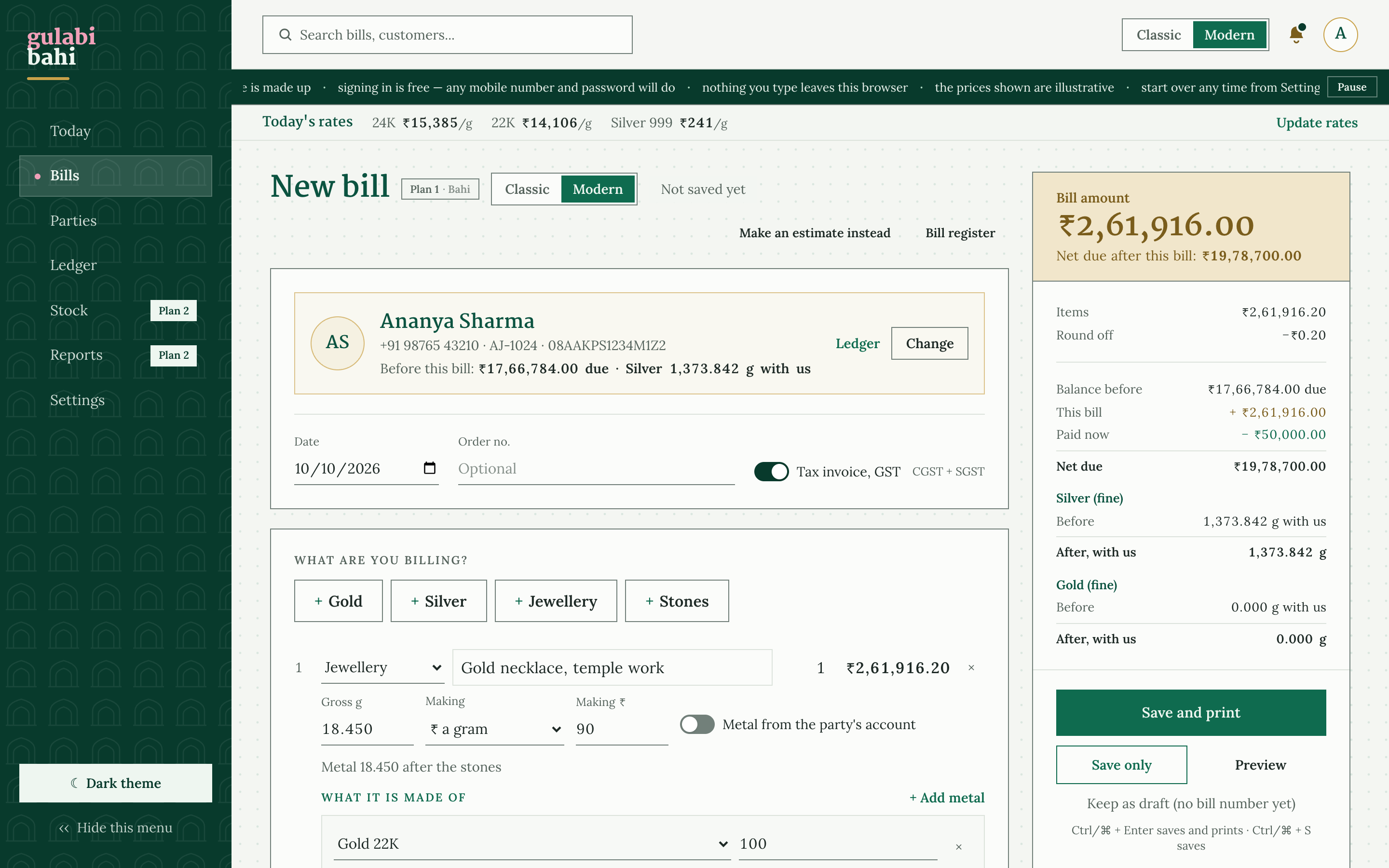Viewport: 1389px width, 868px height.
Task: Select Modern in the top bar
Action: (x=1229, y=35)
